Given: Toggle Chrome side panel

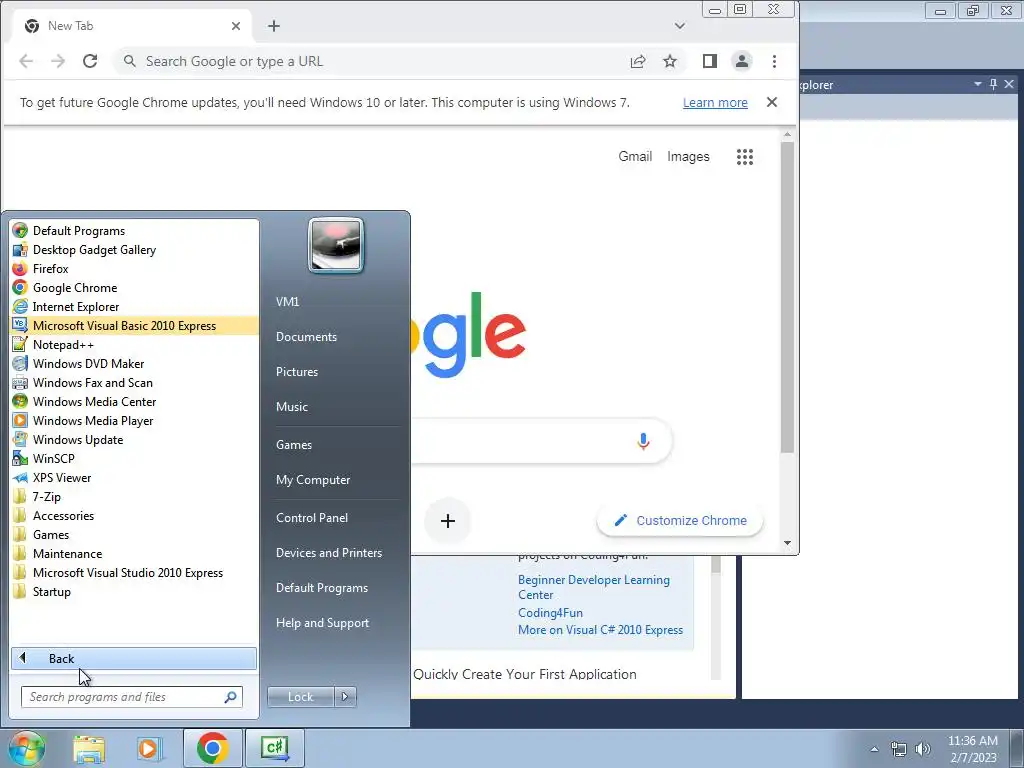Looking at the screenshot, I should coord(710,61).
